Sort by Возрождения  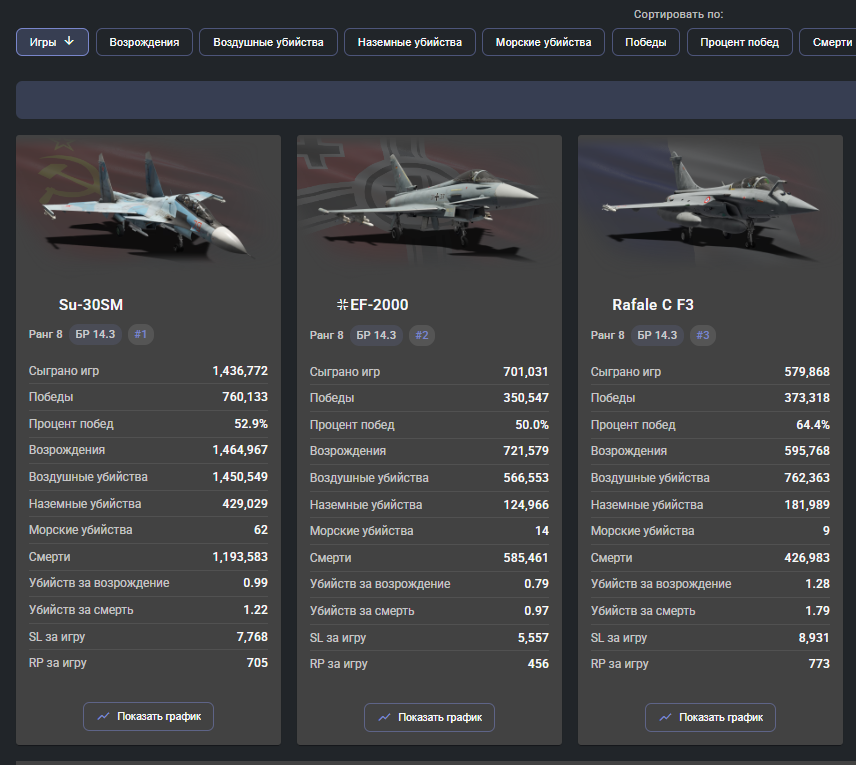[144, 42]
